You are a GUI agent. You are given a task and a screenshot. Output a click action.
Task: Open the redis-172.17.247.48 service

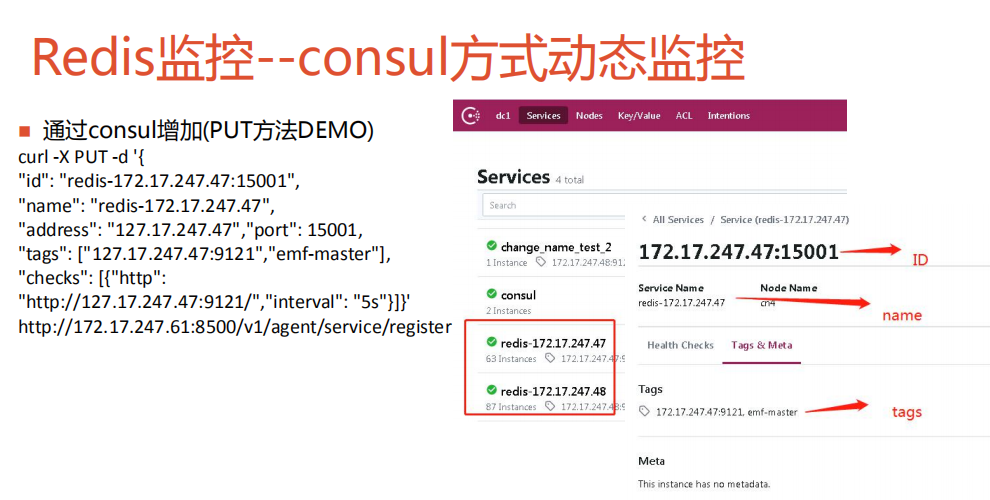click(x=553, y=391)
